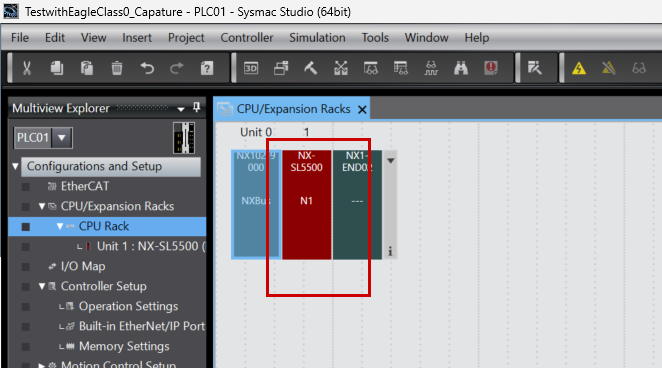Screen dimensions: 662x368
Task: Open the Help menu
Action: click(477, 38)
